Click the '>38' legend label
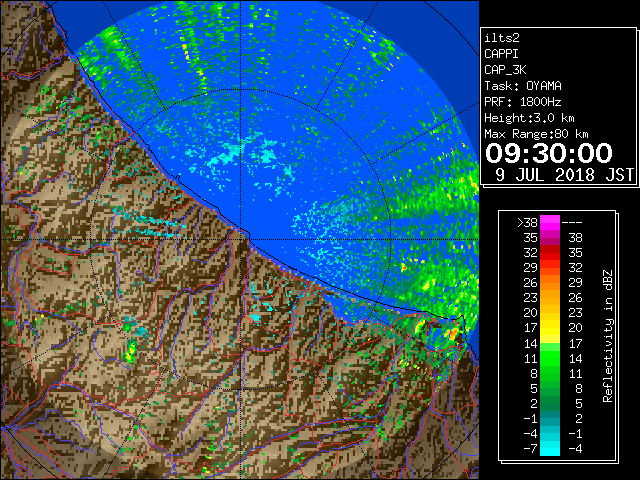Screen dimensions: 640x480 (527, 222)
